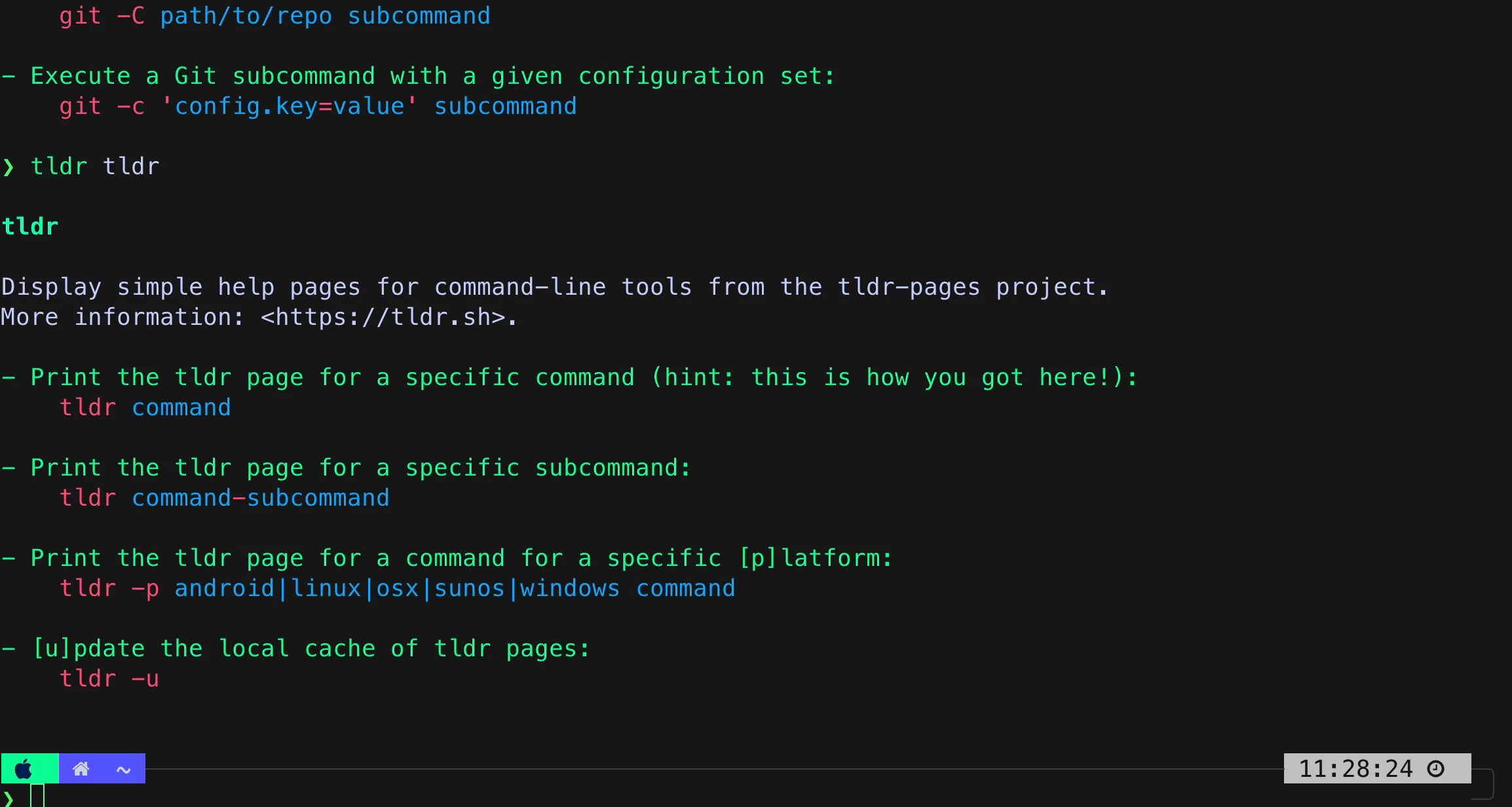Click the 'osx' platform option

pyautogui.click(x=397, y=588)
